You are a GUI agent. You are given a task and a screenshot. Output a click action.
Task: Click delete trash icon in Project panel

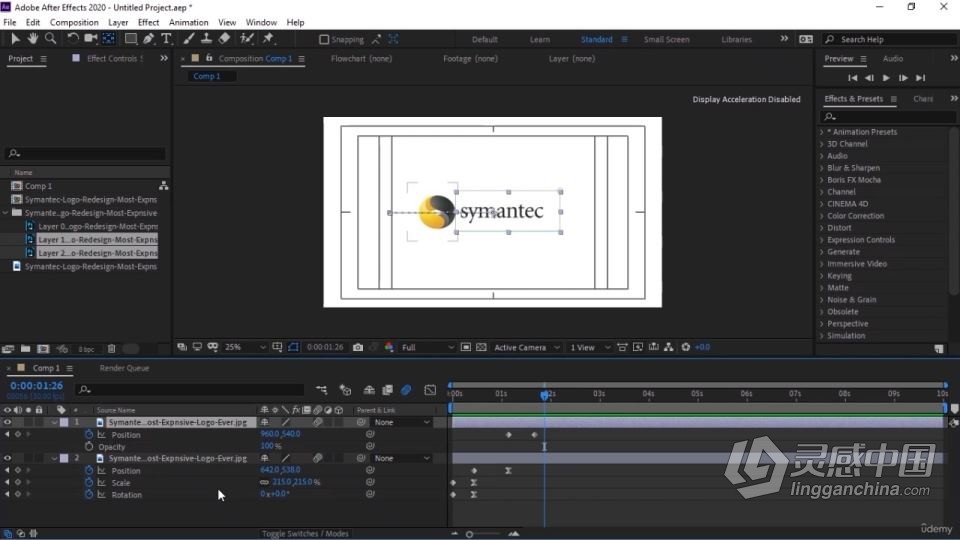pos(111,349)
